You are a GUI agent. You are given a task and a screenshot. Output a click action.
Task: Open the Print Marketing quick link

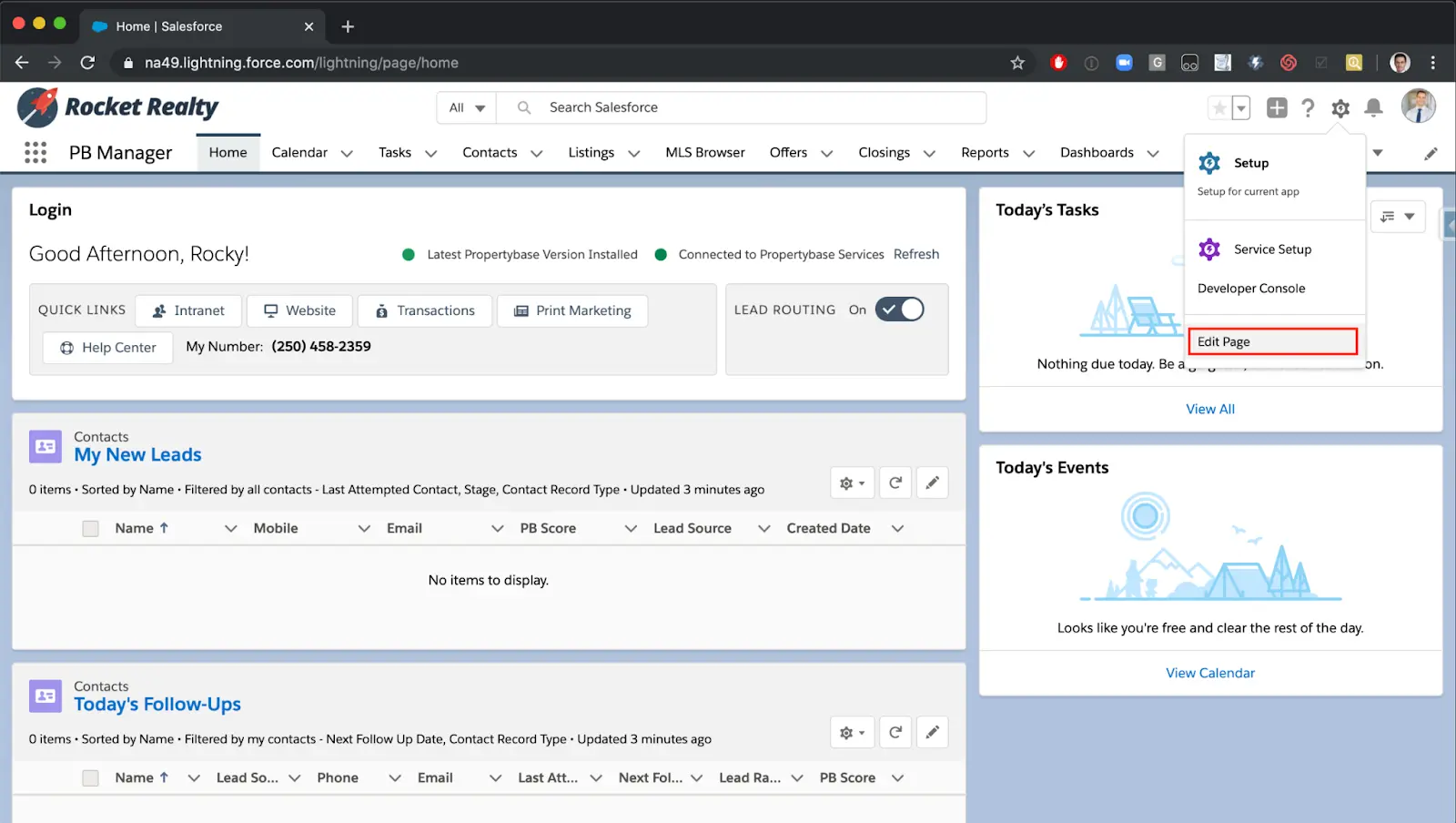(x=572, y=310)
